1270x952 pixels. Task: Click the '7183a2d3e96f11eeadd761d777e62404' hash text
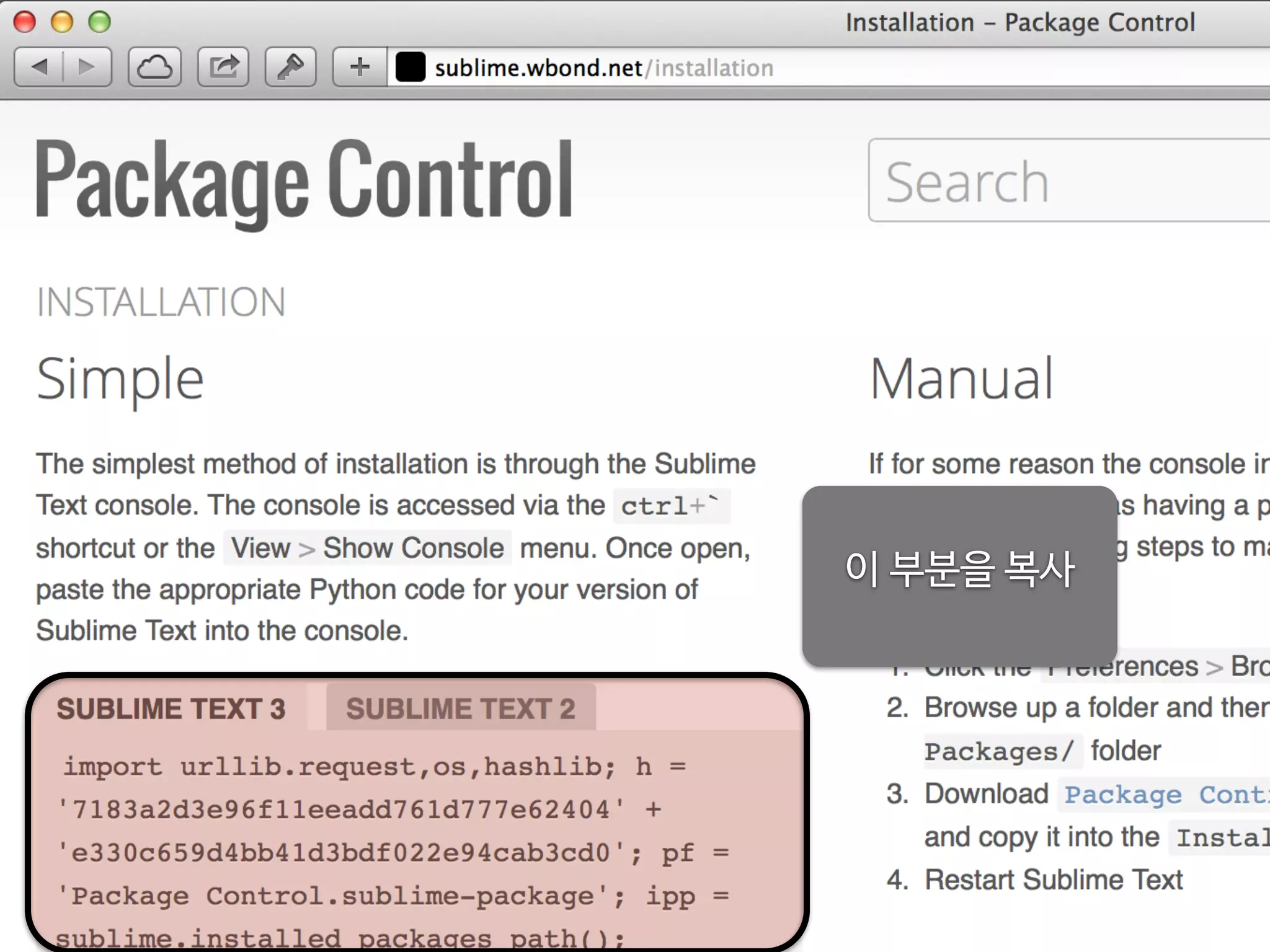pos(341,810)
